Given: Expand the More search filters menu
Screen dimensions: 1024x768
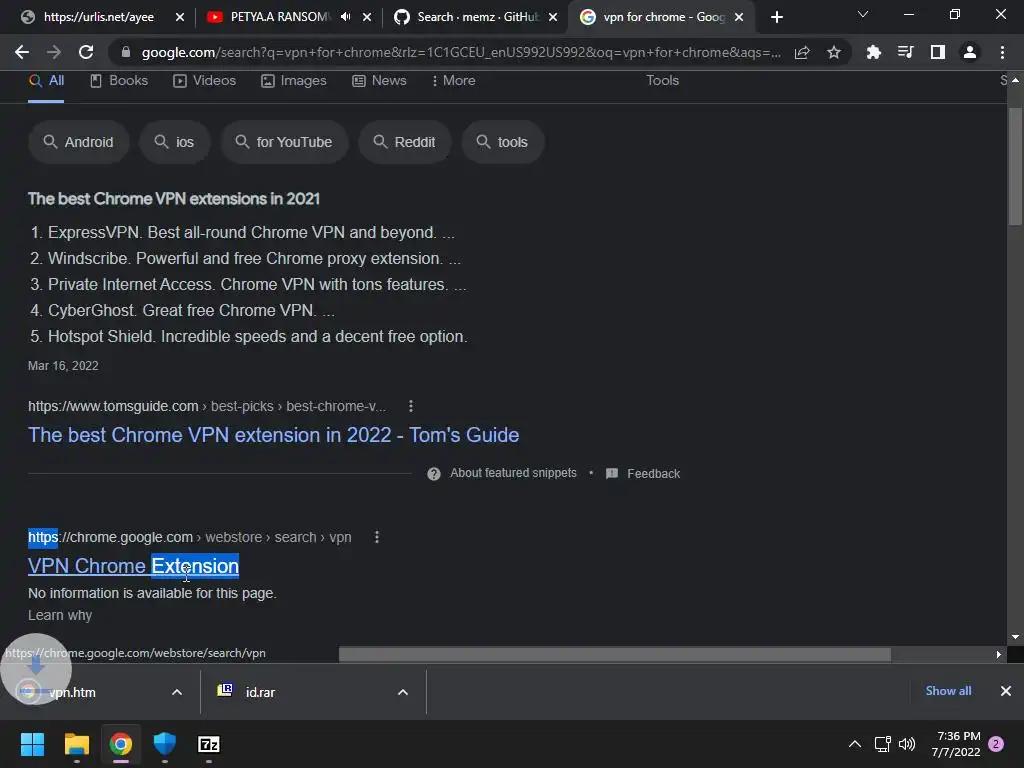Looking at the screenshot, I should pyautogui.click(x=453, y=80).
